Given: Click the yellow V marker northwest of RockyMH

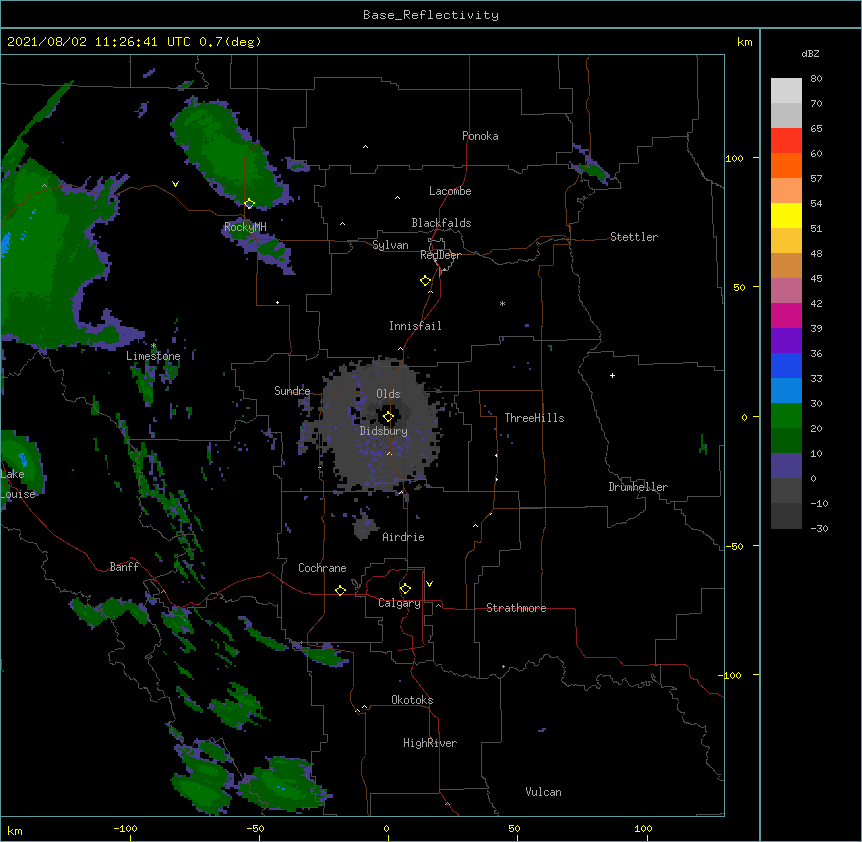Looking at the screenshot, I should (x=175, y=184).
